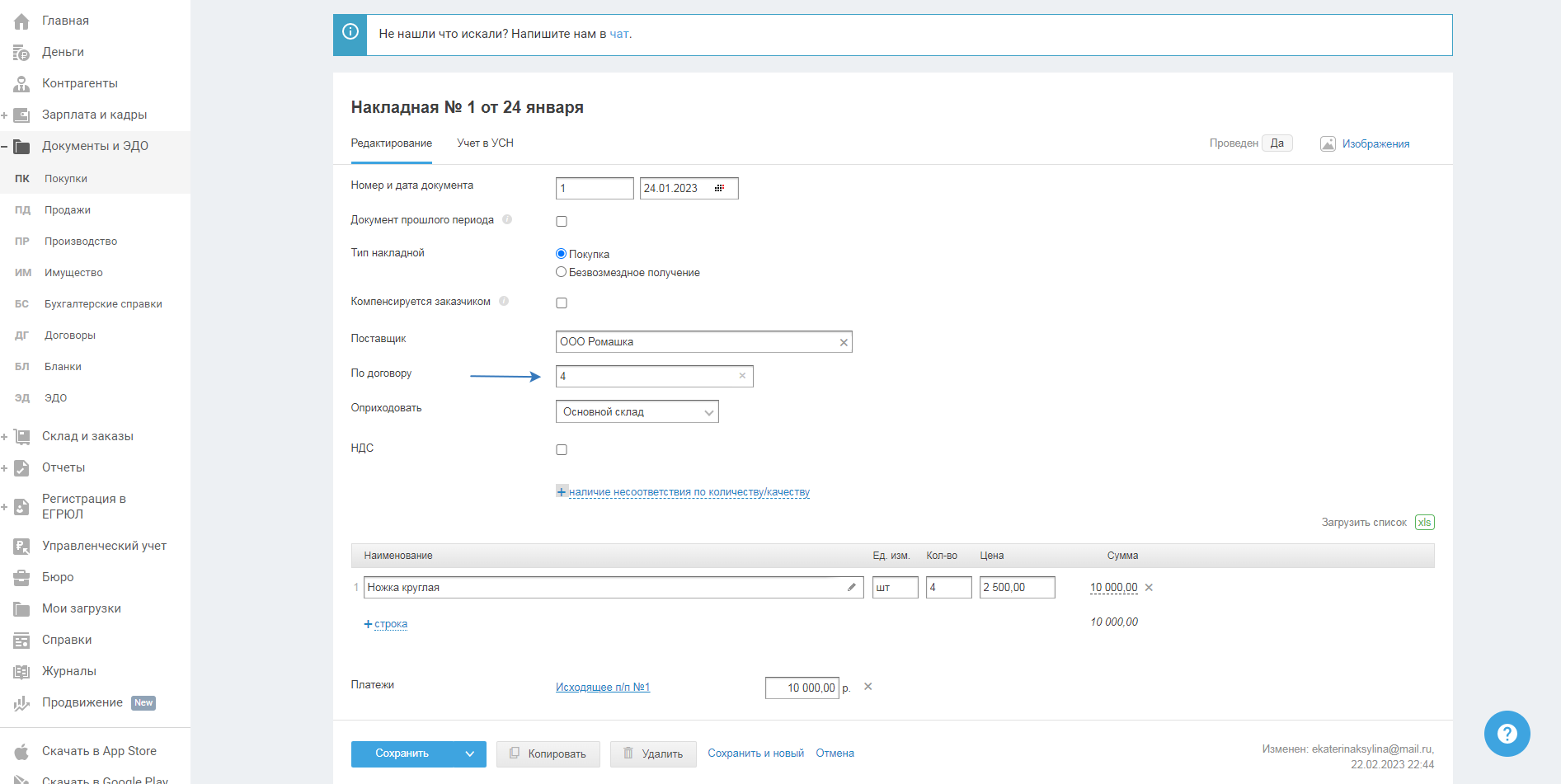Toggle Документ прошлого периода checkbox
This screenshot has height=784, width=1561.
tap(562, 221)
